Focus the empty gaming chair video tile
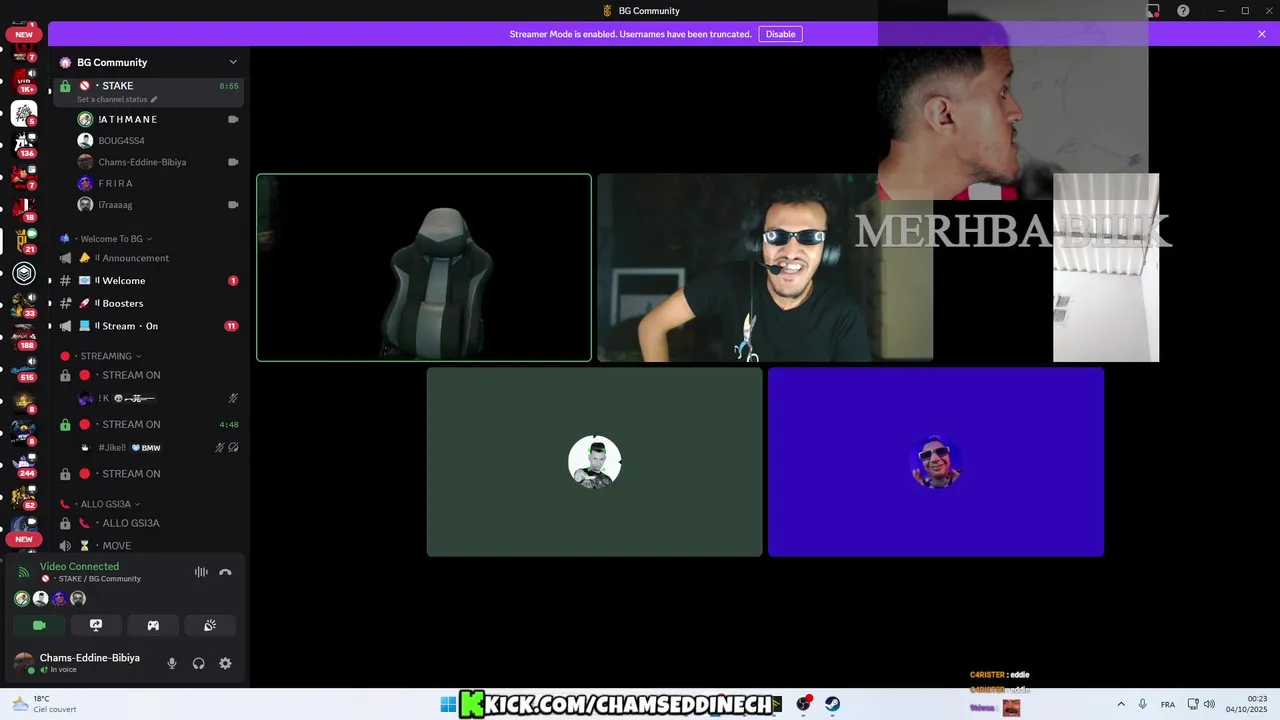The image size is (1280, 720). point(424,268)
